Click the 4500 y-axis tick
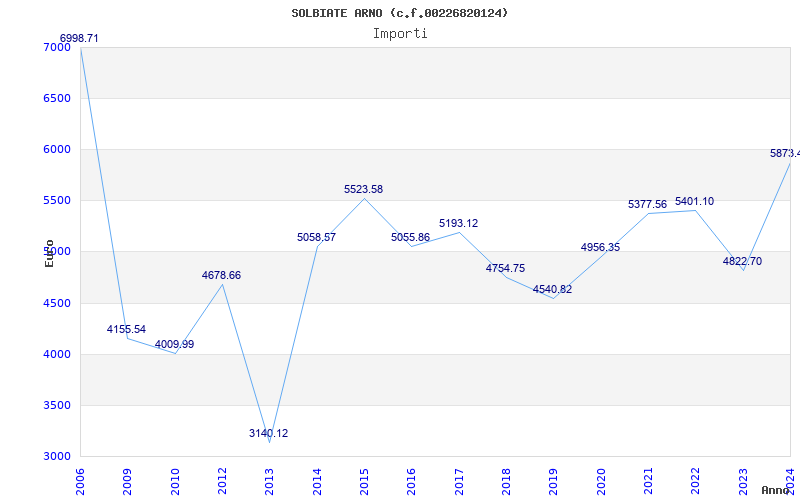Viewport: 800px width, 500px height. [x=57, y=304]
